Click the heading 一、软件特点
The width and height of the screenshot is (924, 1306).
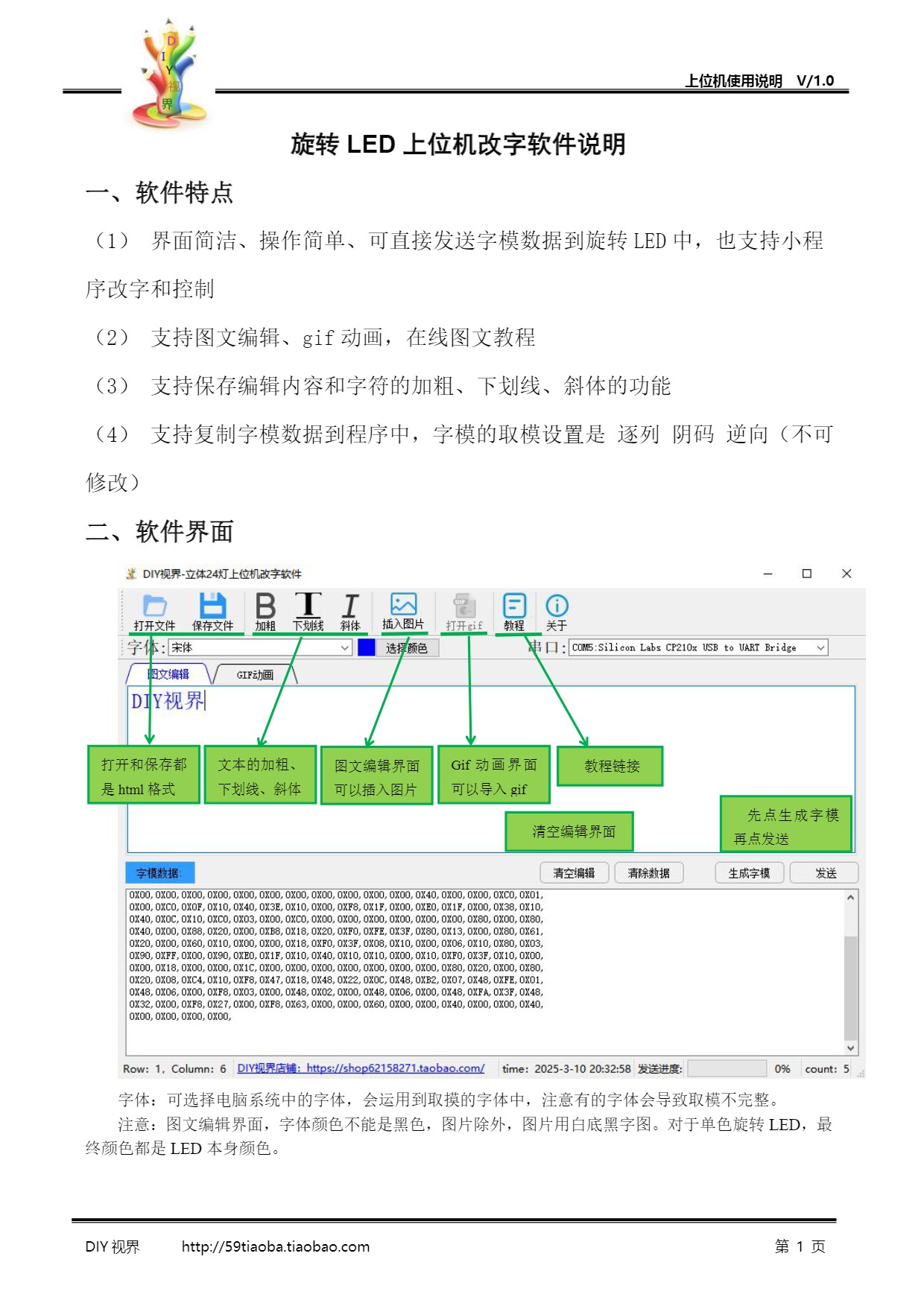[x=159, y=193]
